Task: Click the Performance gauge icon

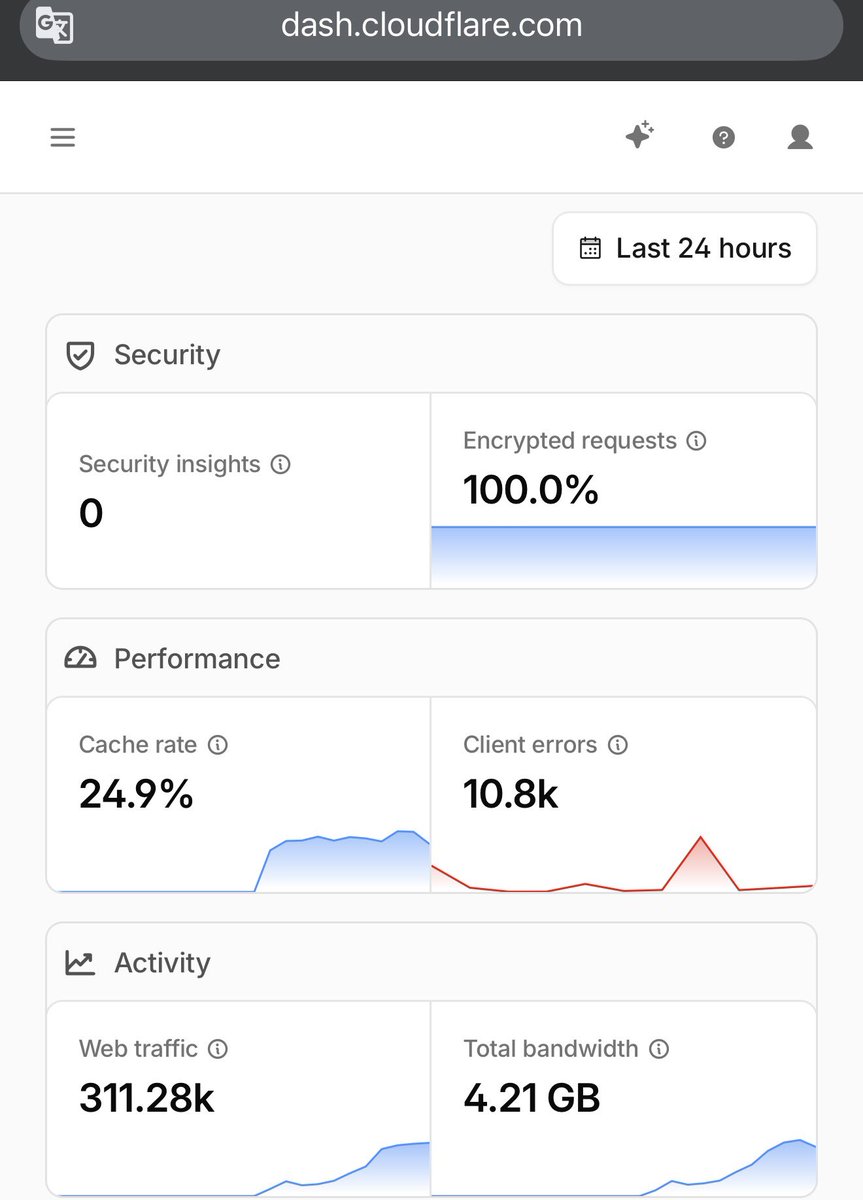Action: point(80,658)
